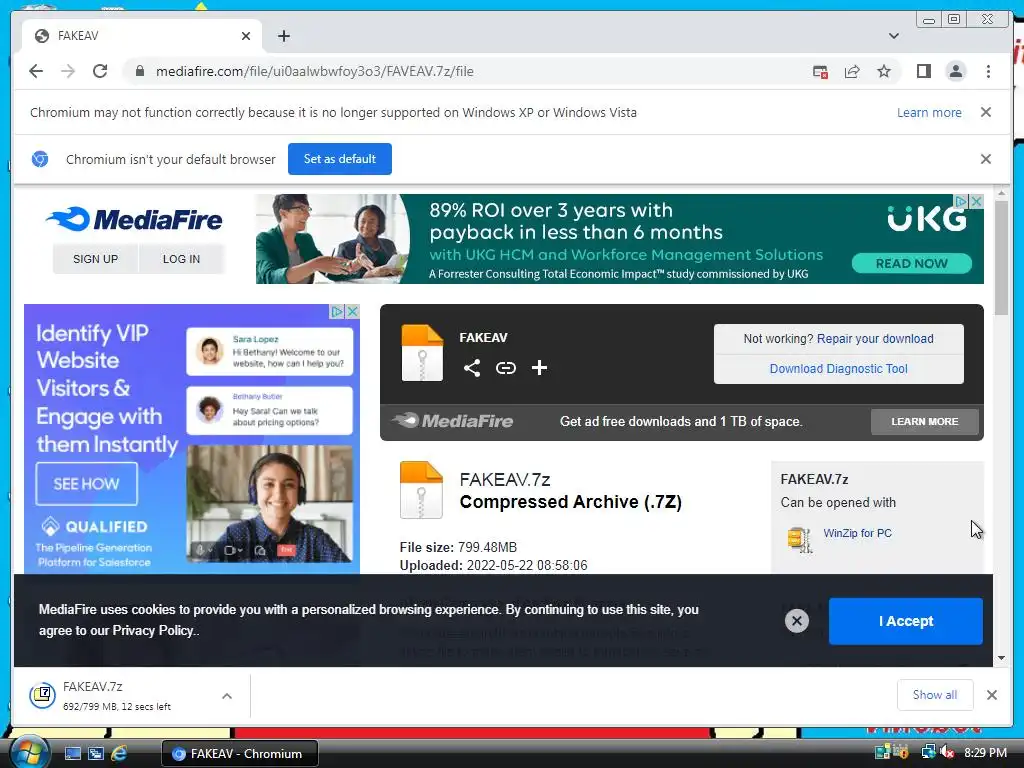This screenshot has height=768, width=1024.
Task: Open Learn more about unsupported Windows
Action: pyautogui.click(x=929, y=112)
